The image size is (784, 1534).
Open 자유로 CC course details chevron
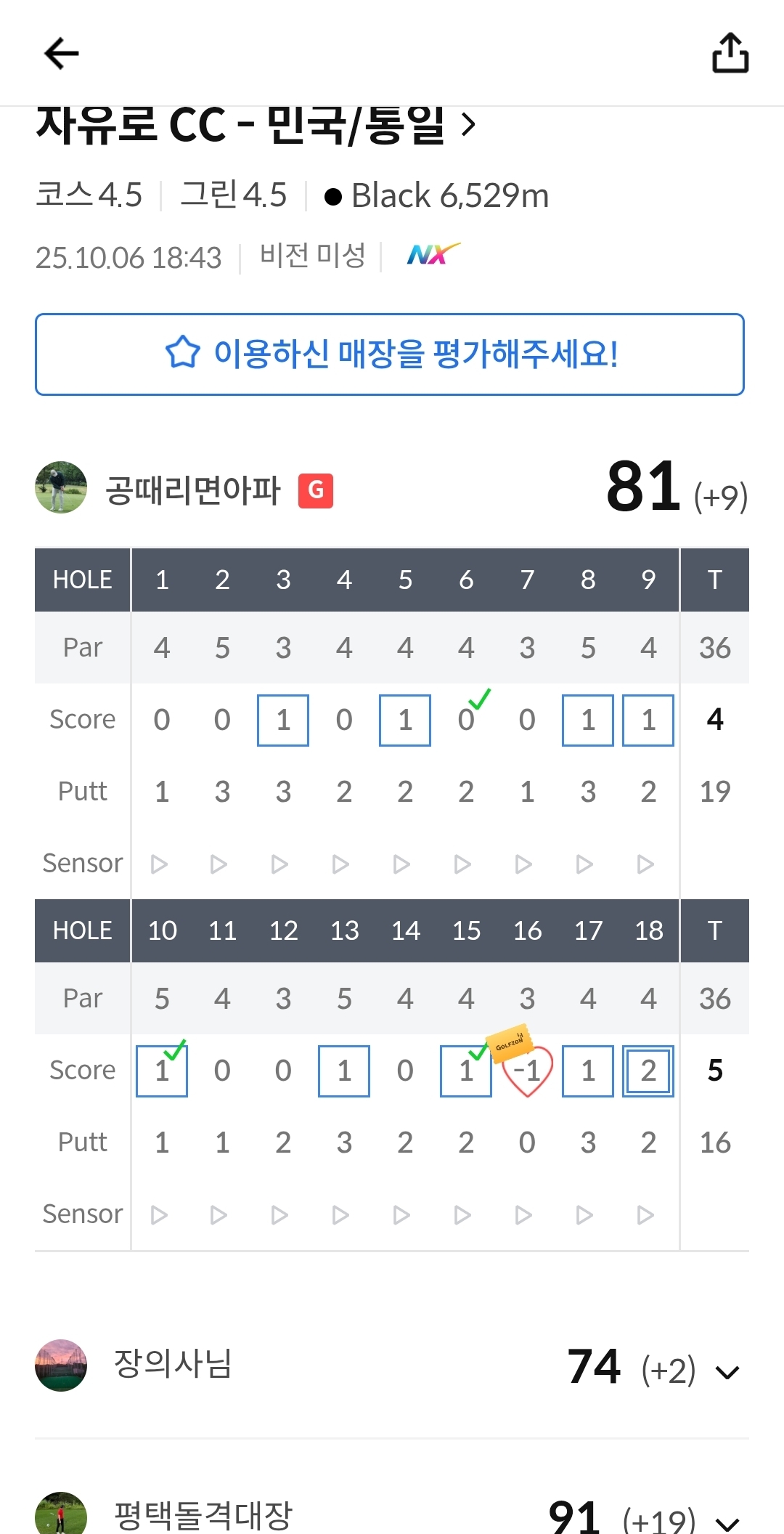pyautogui.click(x=470, y=125)
